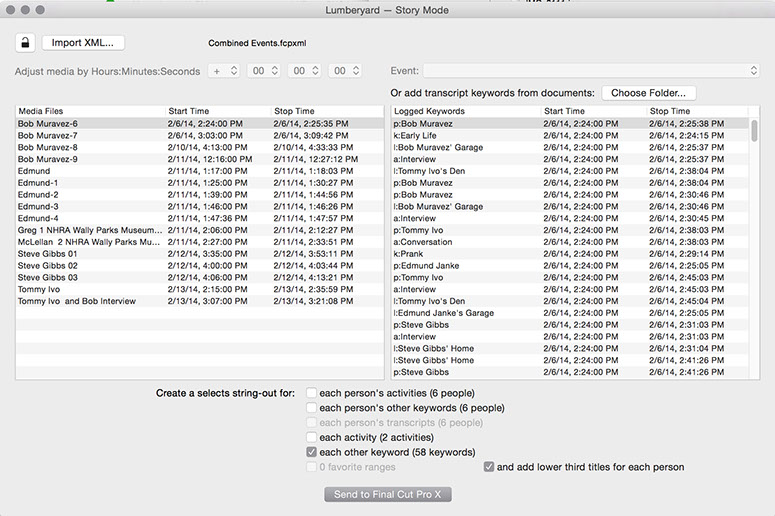The width and height of the screenshot is (775, 516).
Task: Click the Logged Keywords vertical scrollbar thumb
Action: (x=754, y=130)
